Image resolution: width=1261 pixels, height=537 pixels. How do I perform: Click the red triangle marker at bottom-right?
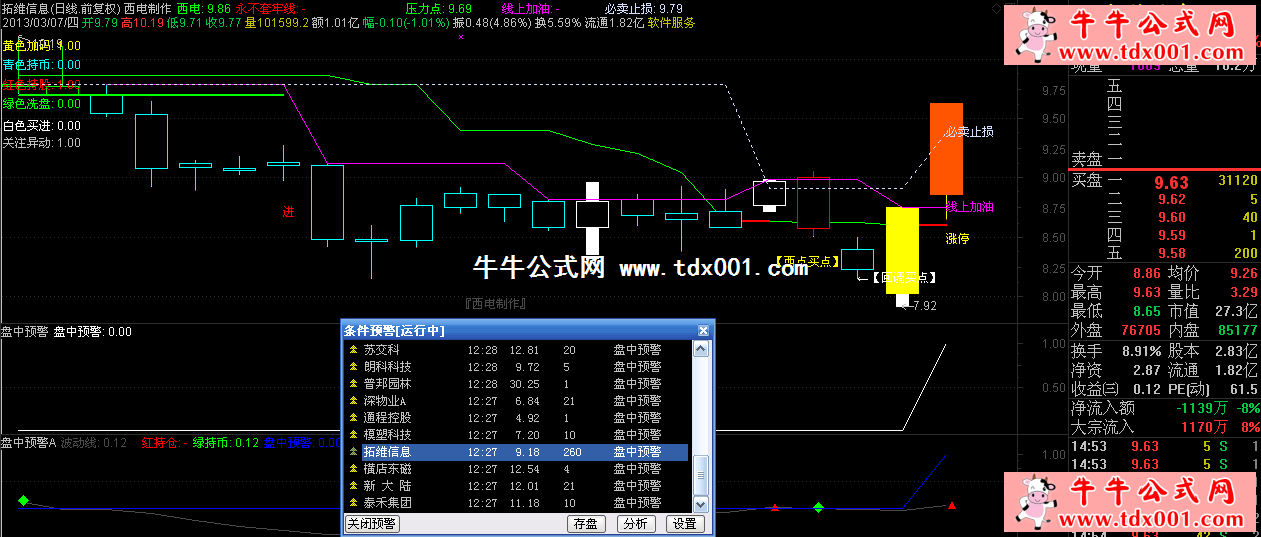coord(952,506)
